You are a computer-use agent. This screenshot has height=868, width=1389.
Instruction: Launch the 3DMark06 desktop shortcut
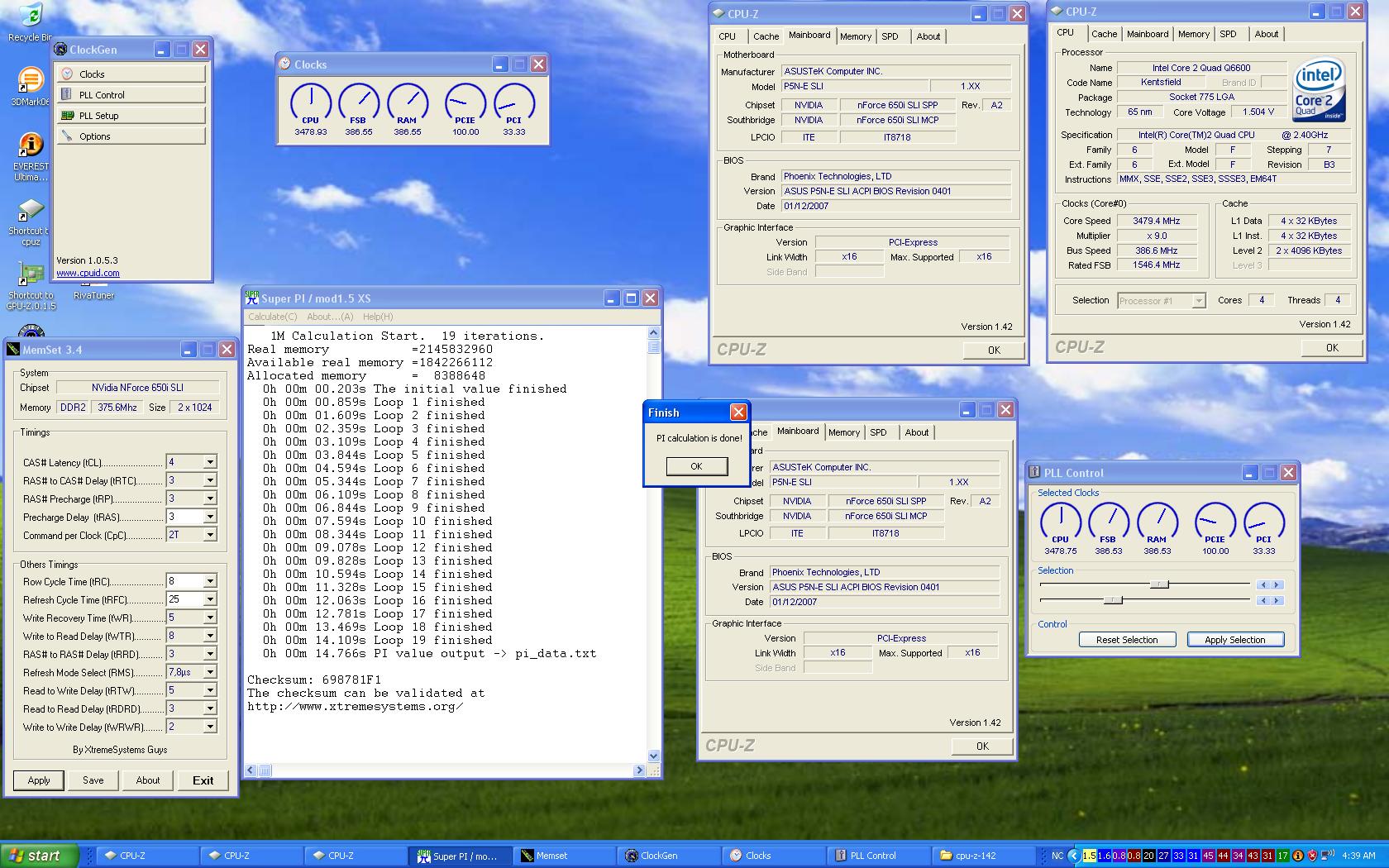pos(30,87)
